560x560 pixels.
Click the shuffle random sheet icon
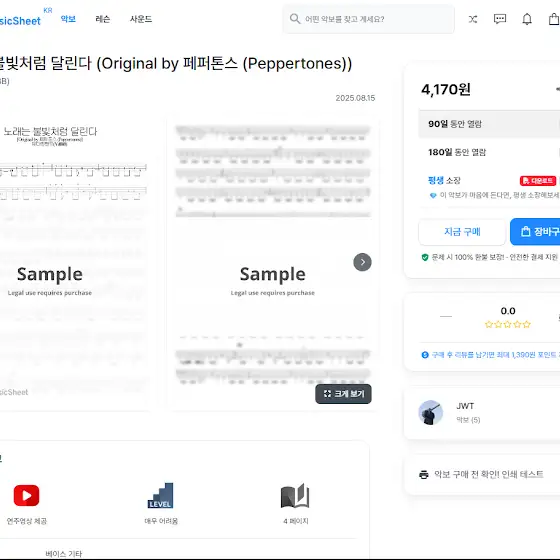coord(472,19)
